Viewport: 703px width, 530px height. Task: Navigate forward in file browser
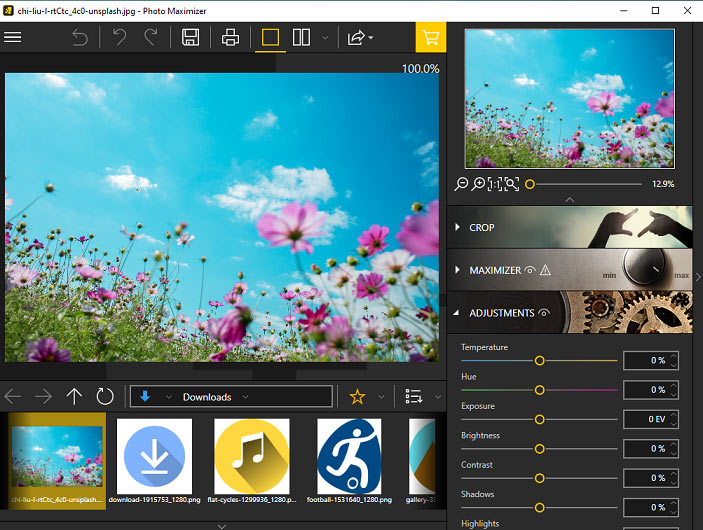click(43, 396)
